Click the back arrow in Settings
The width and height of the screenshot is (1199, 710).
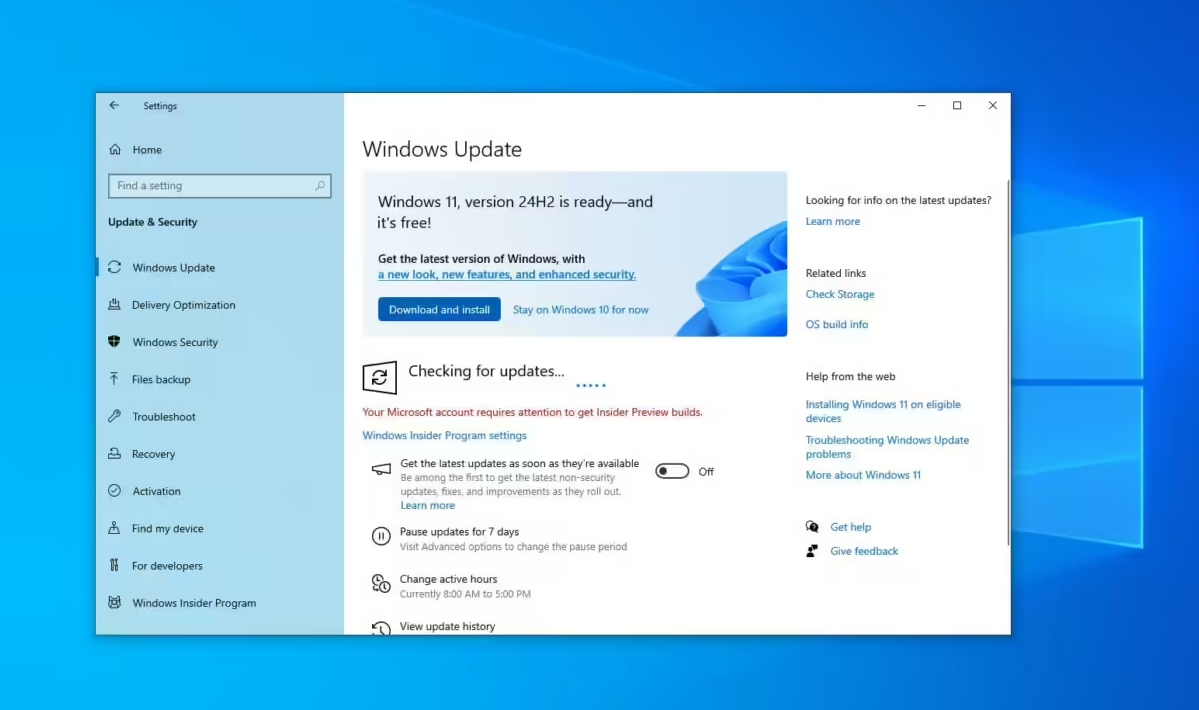pyautogui.click(x=114, y=105)
